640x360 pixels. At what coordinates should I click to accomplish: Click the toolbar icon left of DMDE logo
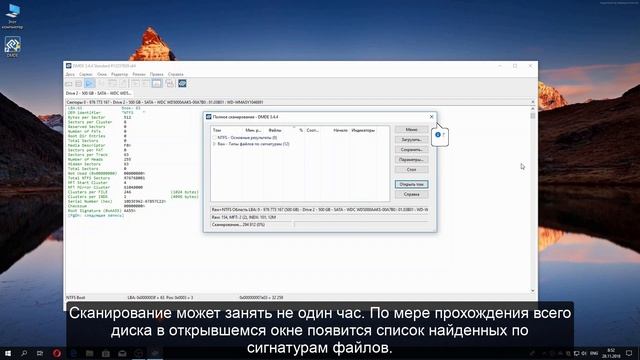click(x=170, y=84)
